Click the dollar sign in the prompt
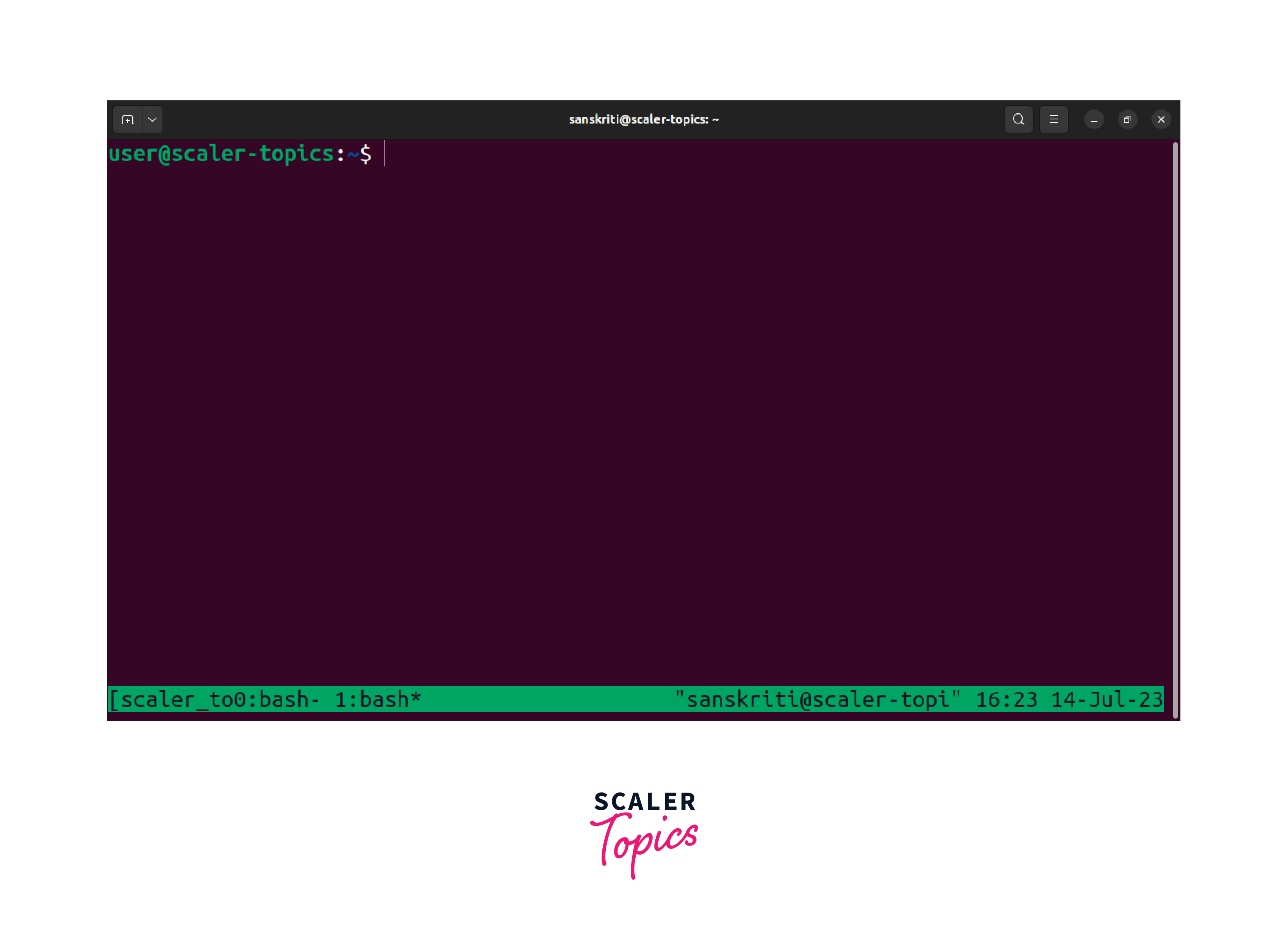Viewport: 1288px width, 952px height. point(366,154)
